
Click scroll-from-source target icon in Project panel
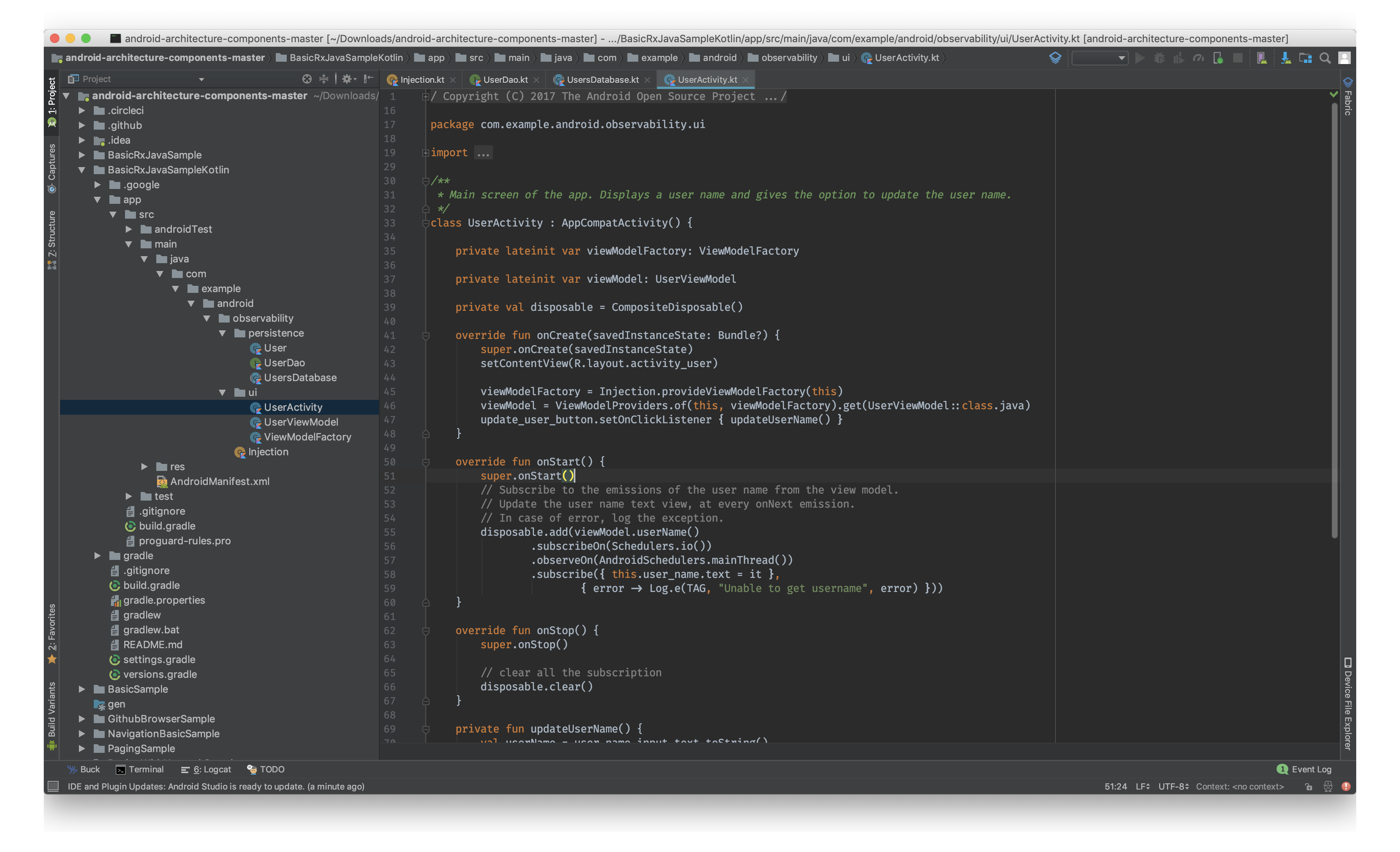pyautogui.click(x=307, y=79)
